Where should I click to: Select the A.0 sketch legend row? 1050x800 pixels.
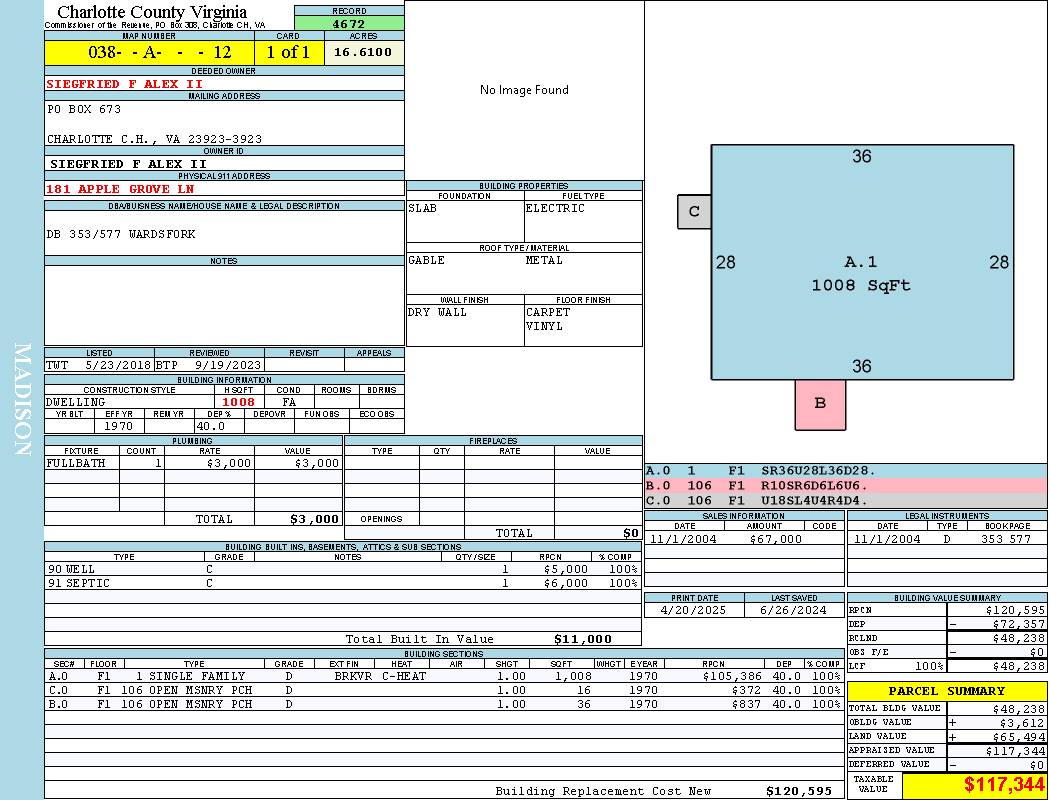click(845, 470)
